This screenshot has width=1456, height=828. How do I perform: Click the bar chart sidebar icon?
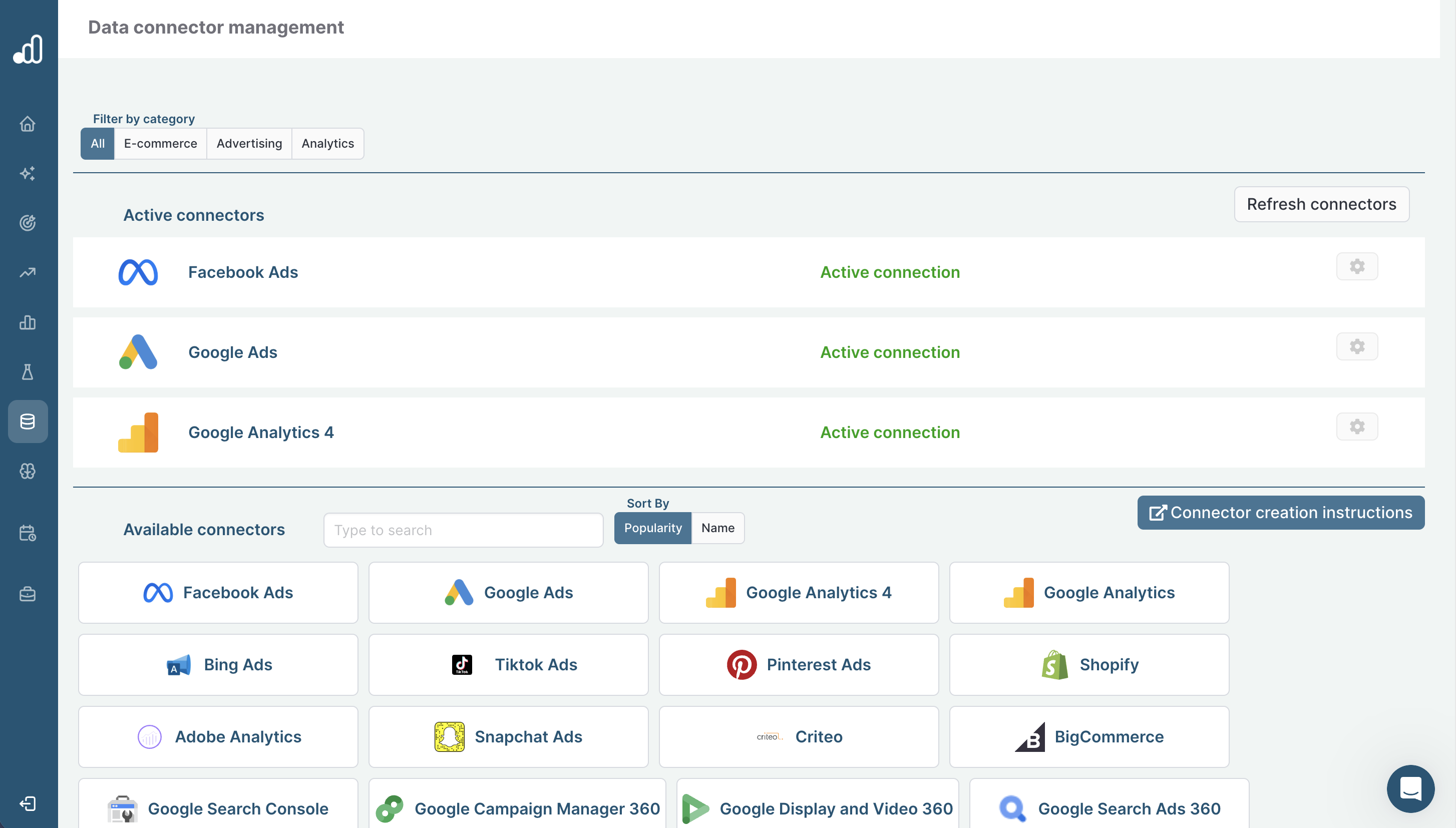point(28,322)
